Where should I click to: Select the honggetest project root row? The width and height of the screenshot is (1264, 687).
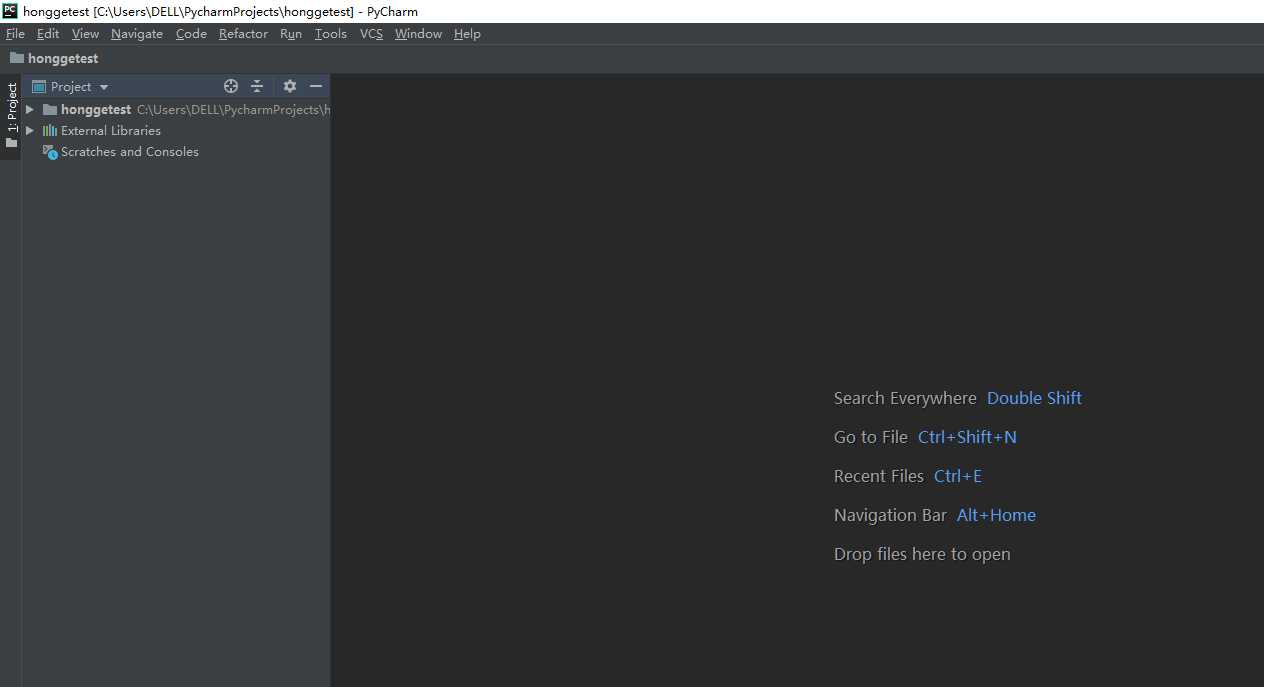pyautogui.click(x=176, y=109)
